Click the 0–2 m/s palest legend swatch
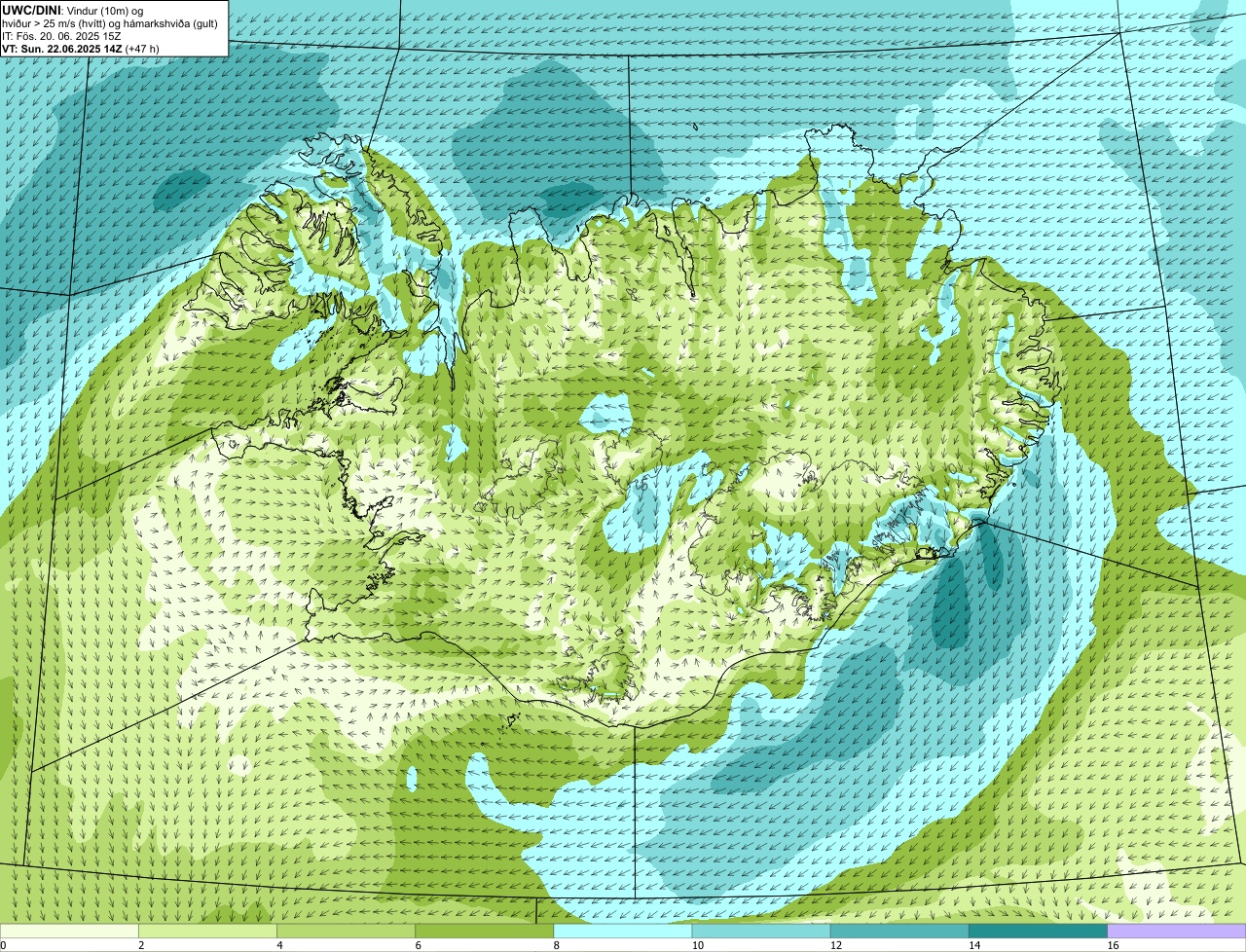The width and height of the screenshot is (1246, 952). coord(69,932)
